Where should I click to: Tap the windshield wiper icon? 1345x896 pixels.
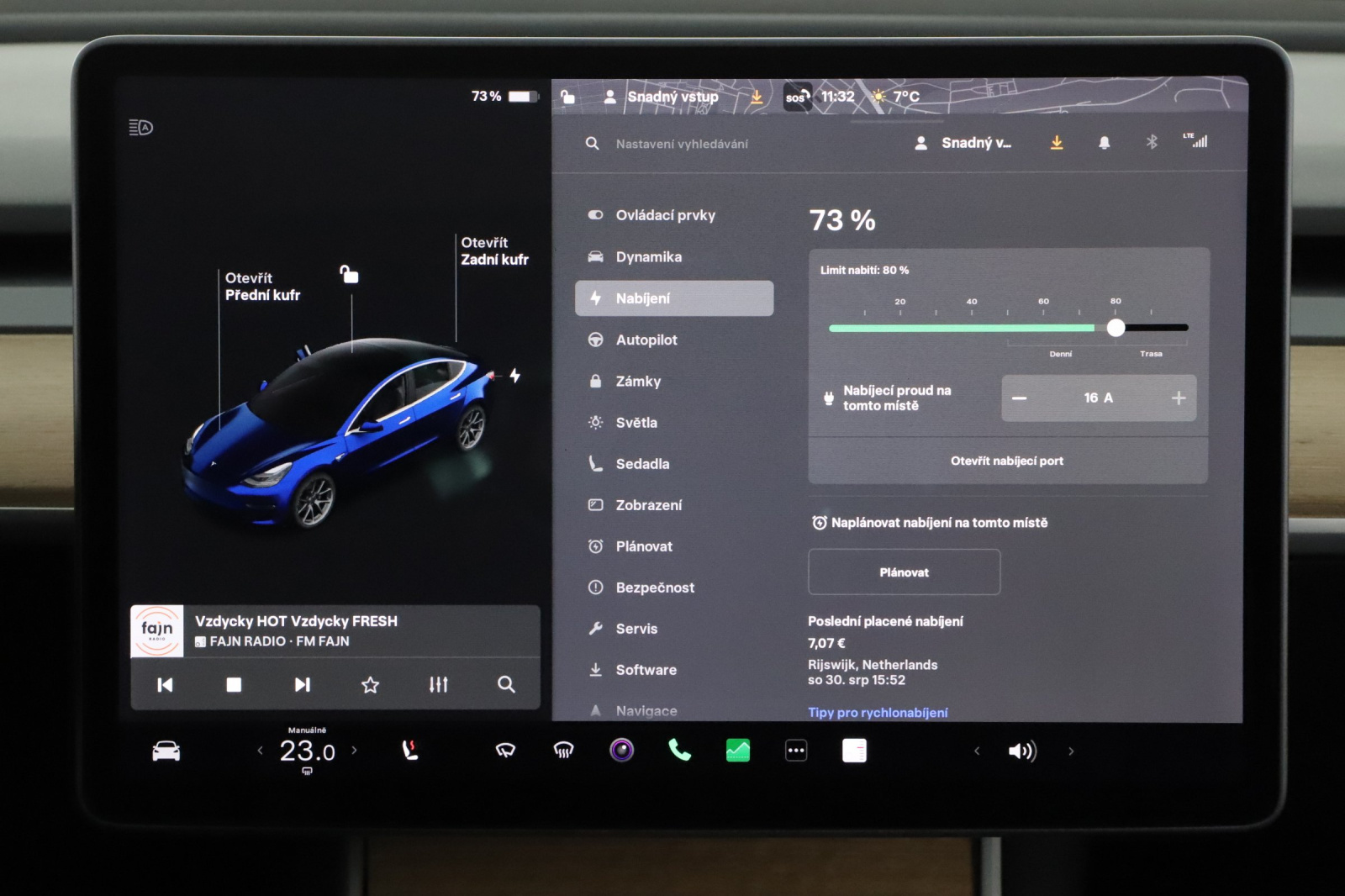(505, 751)
